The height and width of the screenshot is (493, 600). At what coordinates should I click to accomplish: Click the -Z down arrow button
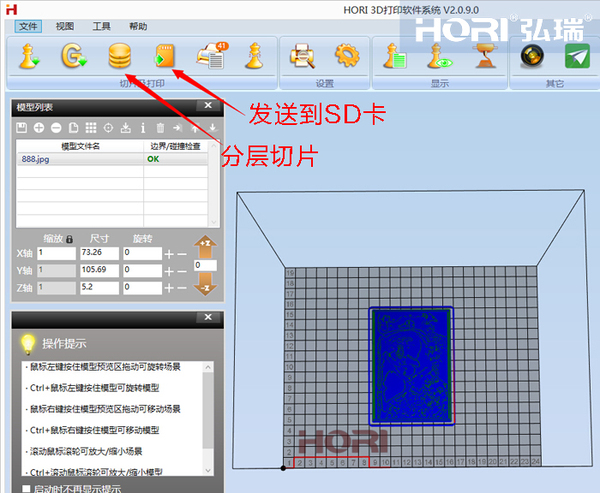pos(205,284)
